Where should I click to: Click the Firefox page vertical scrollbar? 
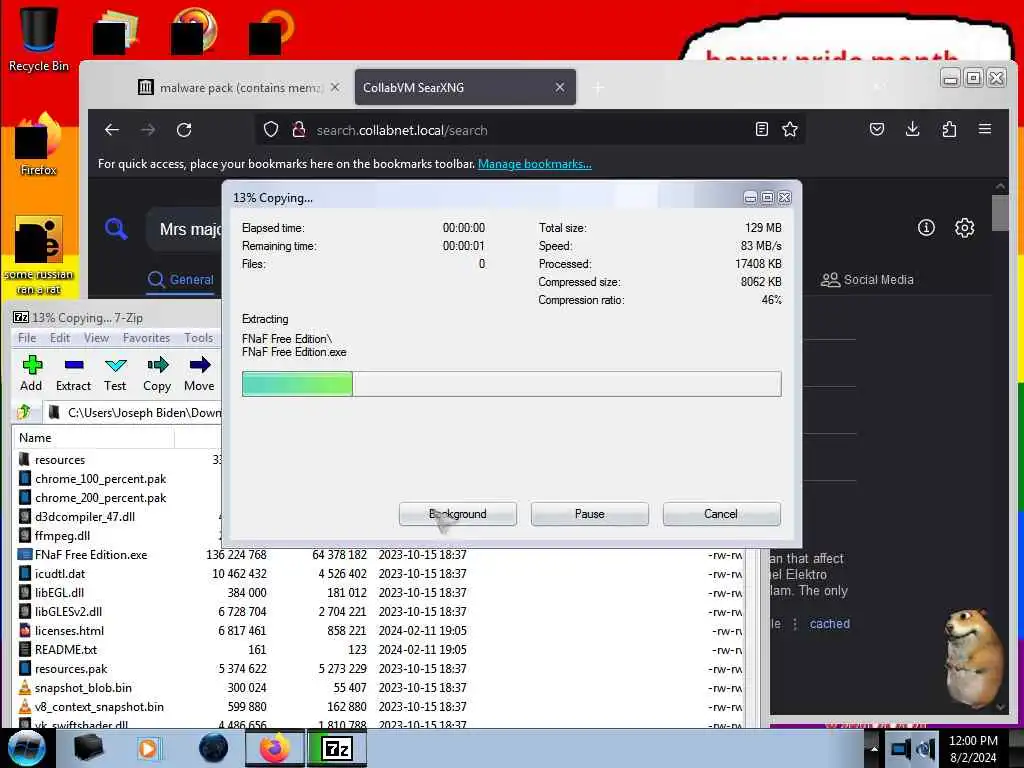[x=1000, y=214]
